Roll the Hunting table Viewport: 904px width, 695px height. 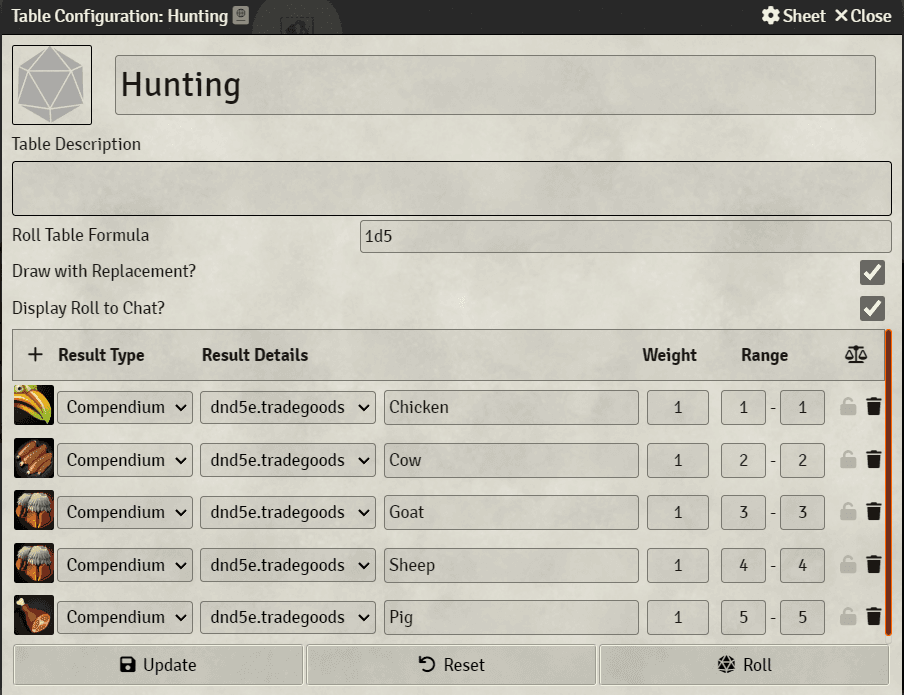click(x=744, y=665)
